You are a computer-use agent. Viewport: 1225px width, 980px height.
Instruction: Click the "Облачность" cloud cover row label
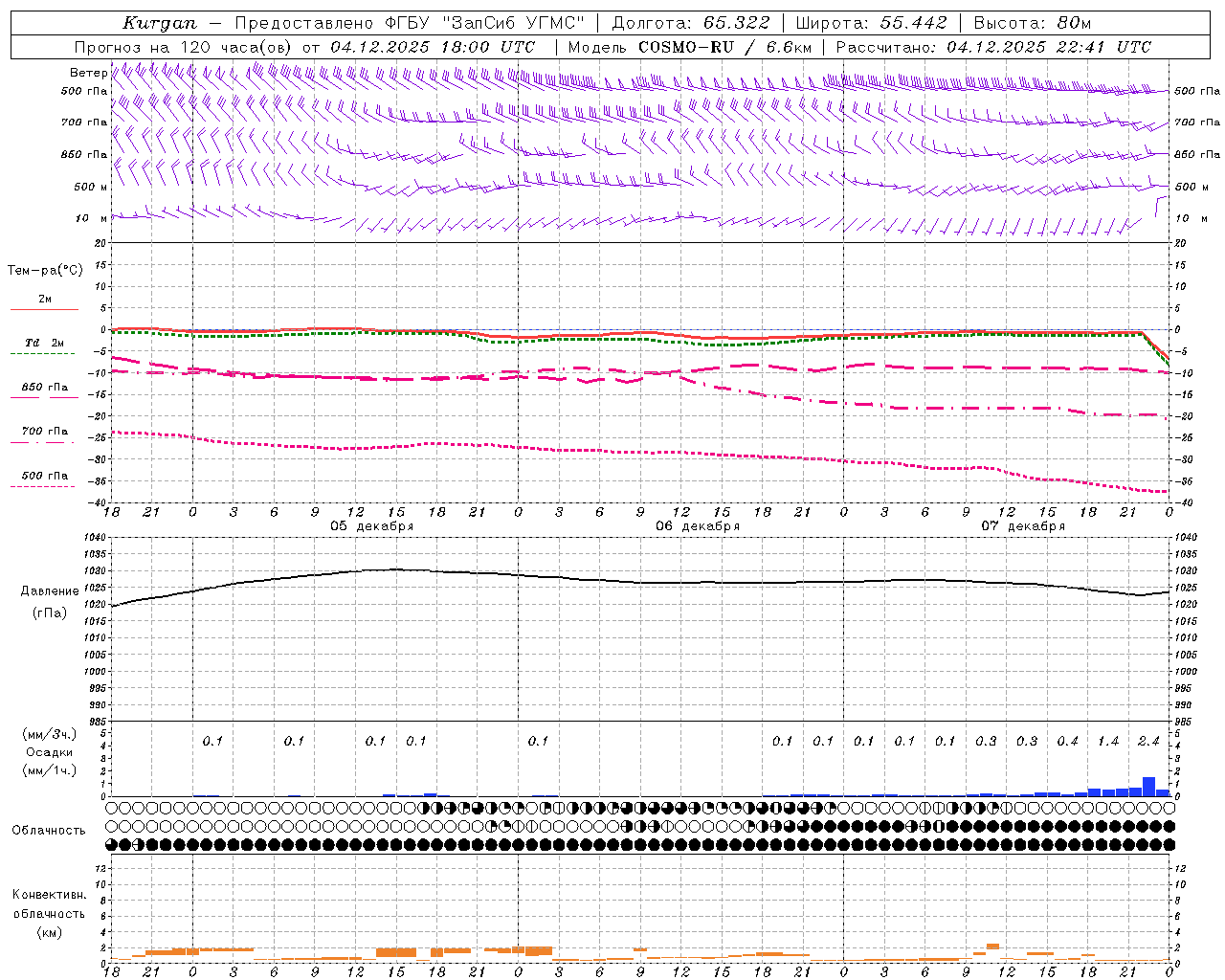pos(49,831)
